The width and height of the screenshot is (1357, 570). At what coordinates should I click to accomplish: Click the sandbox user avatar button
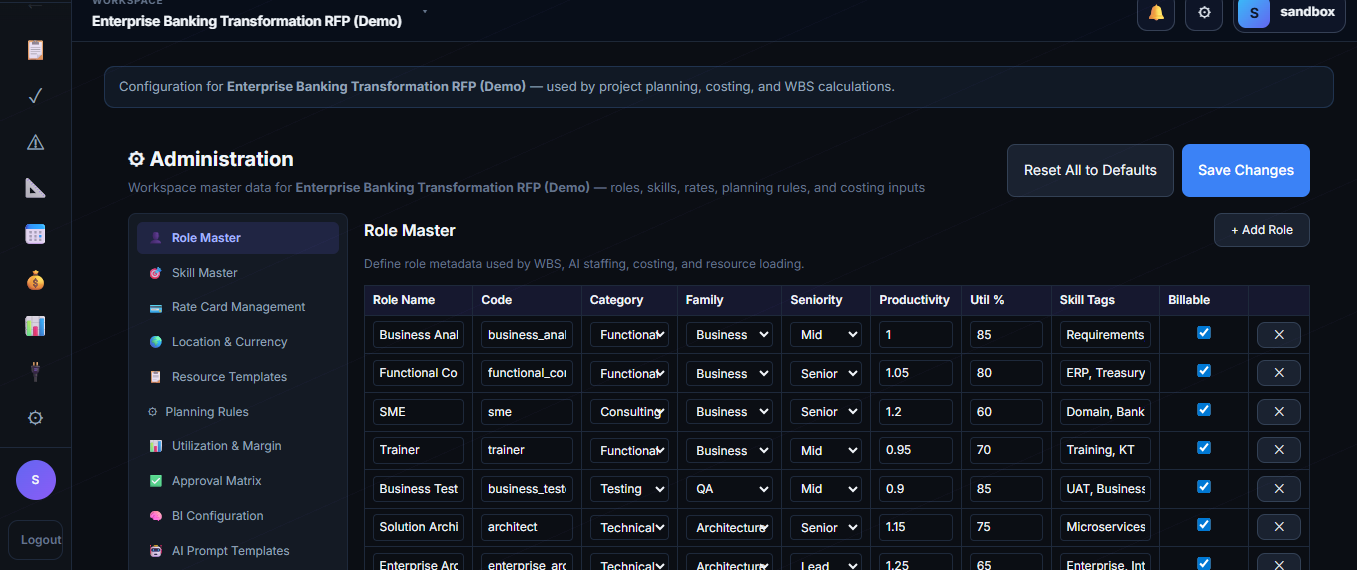point(1290,13)
